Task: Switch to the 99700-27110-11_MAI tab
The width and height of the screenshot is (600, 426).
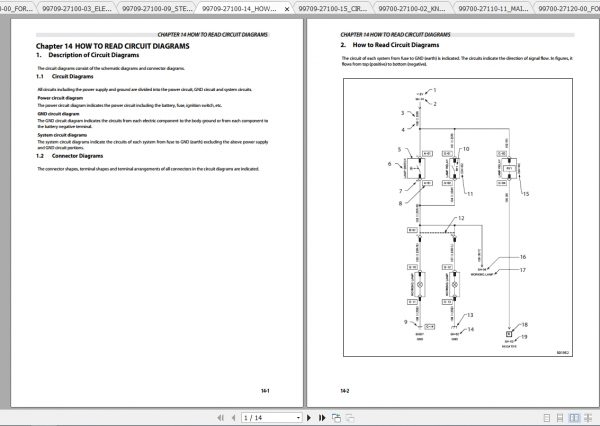Action: click(493, 8)
